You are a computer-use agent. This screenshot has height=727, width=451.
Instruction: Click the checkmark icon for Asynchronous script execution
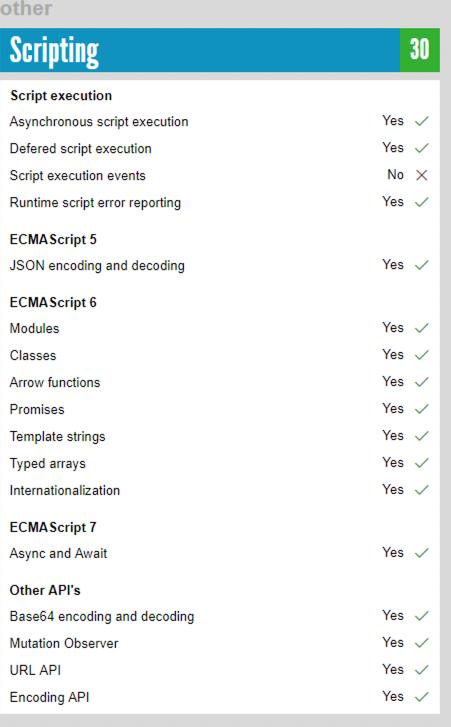pos(421,121)
